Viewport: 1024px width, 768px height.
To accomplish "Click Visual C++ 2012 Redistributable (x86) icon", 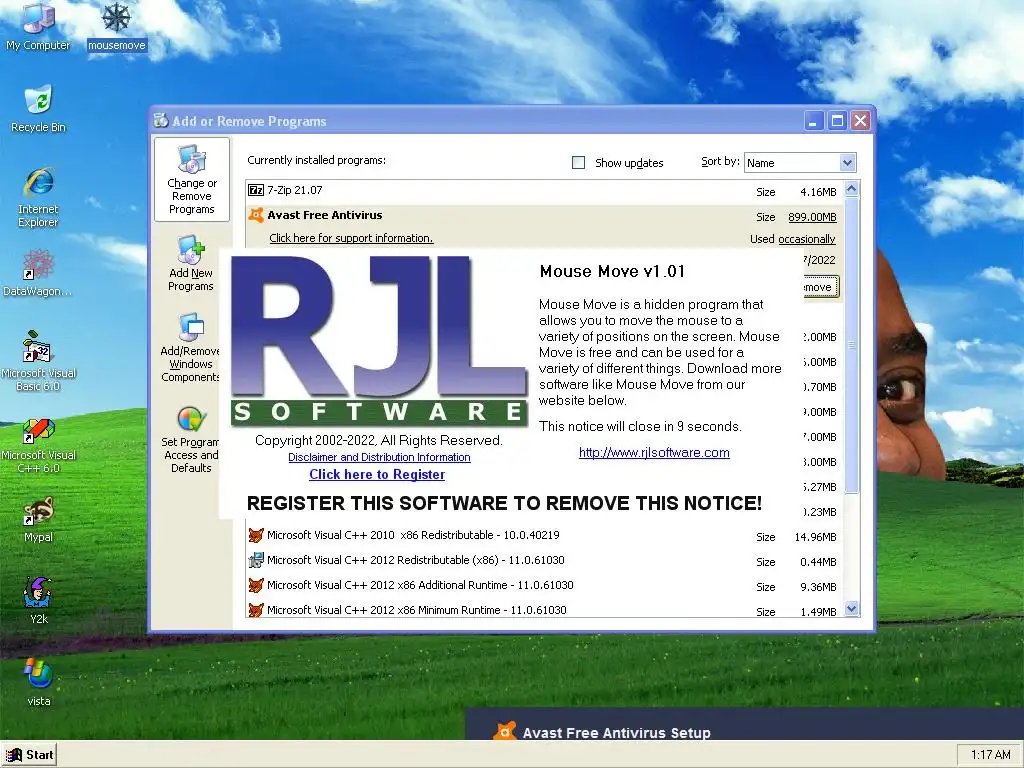I will (256, 560).
